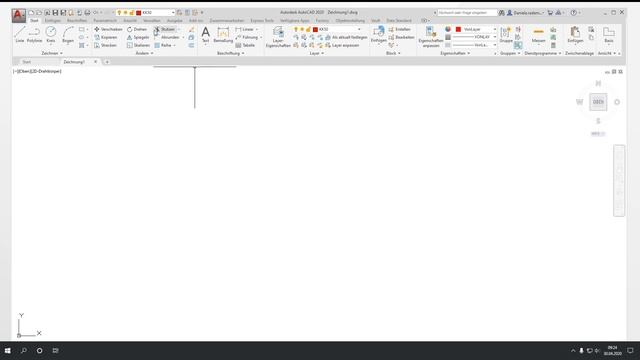Open Windows taskbar search
The height and width of the screenshot is (360, 640).
24,351
